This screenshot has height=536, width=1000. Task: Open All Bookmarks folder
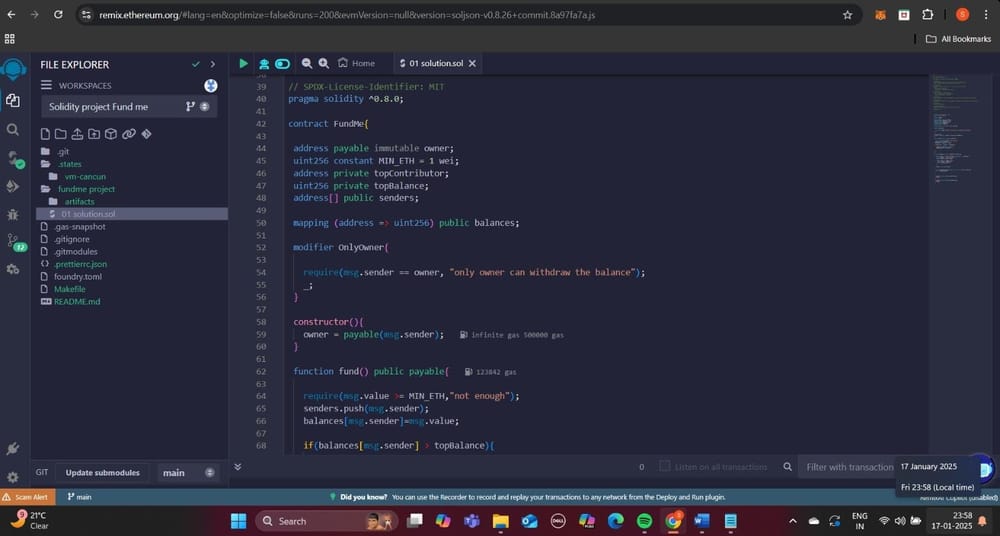click(x=958, y=39)
